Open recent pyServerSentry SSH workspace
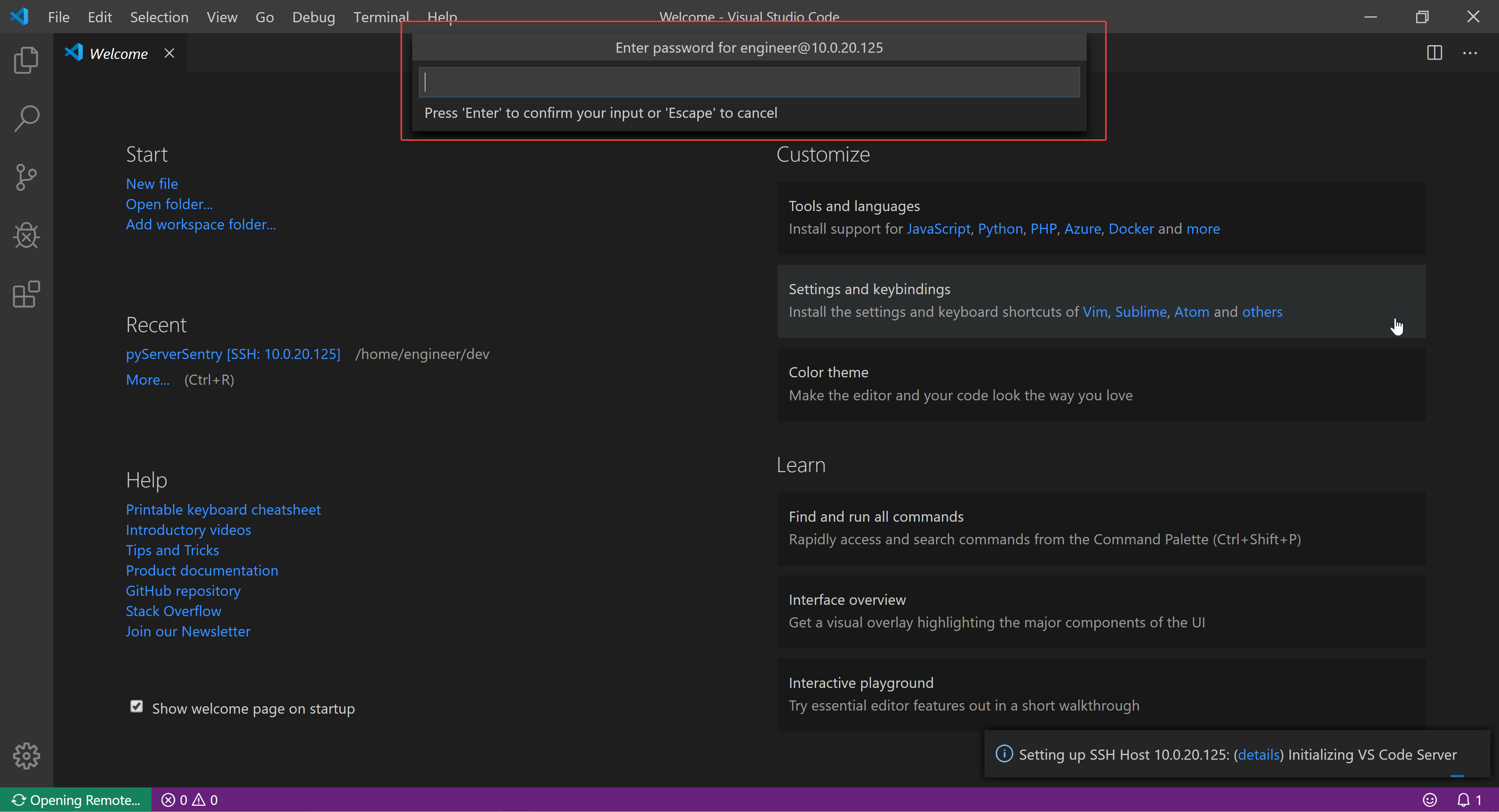This screenshot has height=812, width=1499. (x=233, y=354)
